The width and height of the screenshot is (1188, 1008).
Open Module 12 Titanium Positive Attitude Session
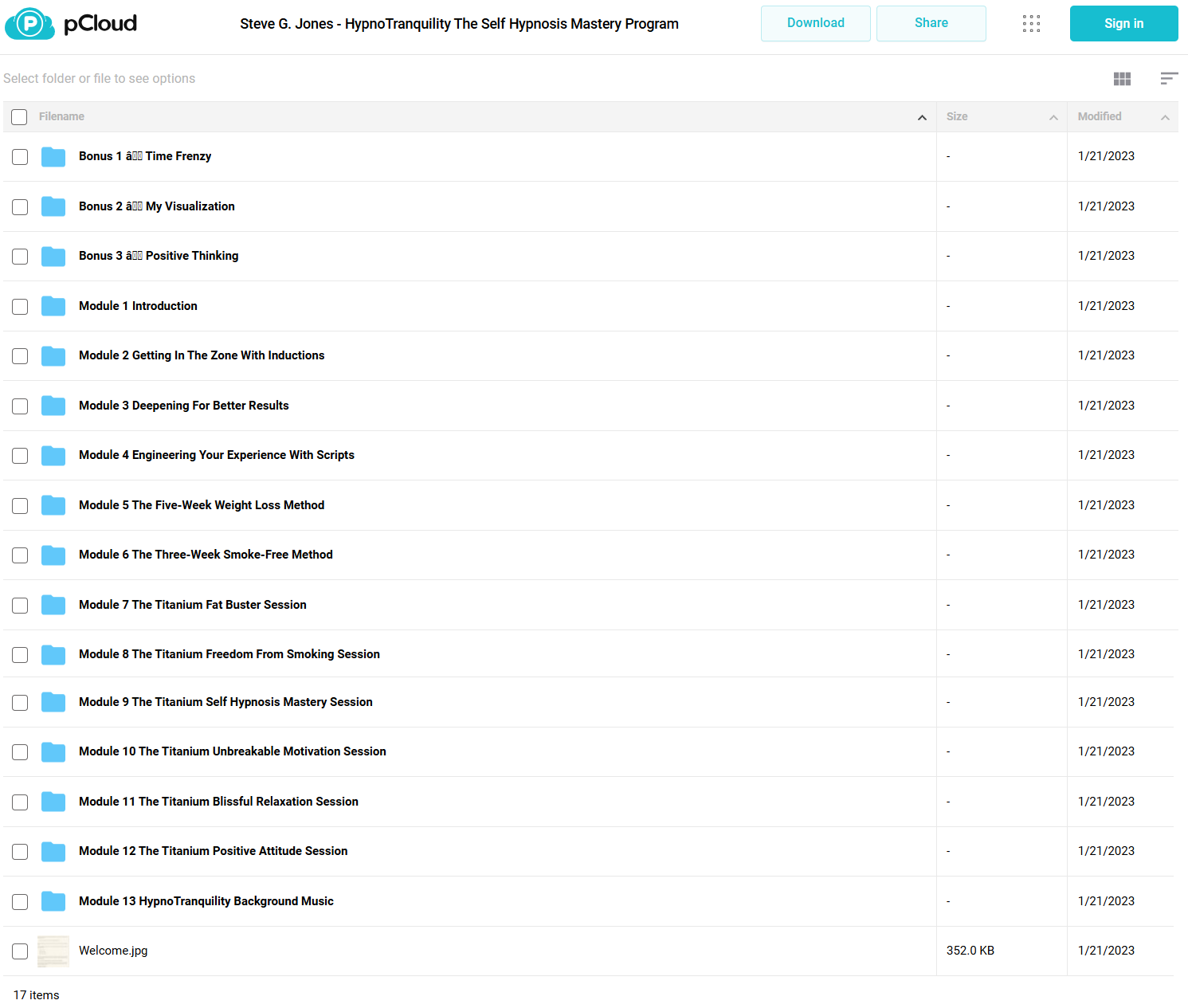click(214, 851)
